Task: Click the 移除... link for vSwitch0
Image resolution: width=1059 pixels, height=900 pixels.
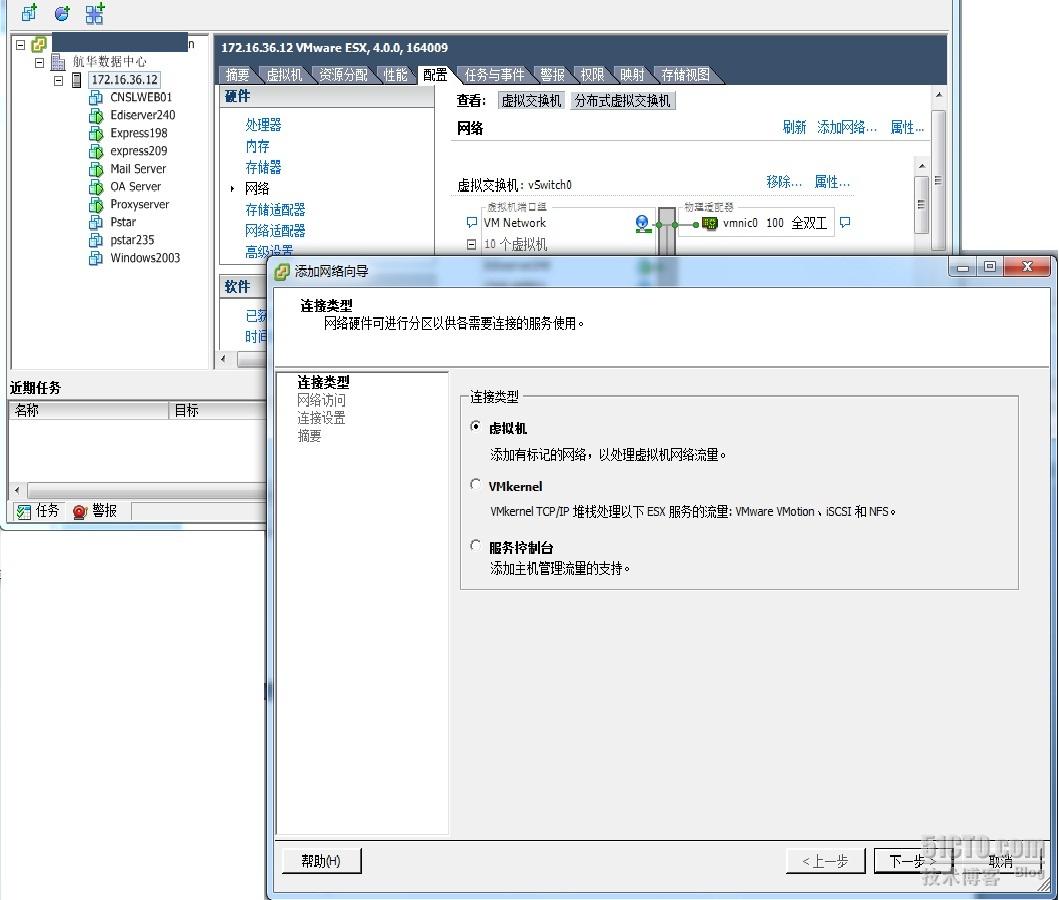Action: coord(784,182)
